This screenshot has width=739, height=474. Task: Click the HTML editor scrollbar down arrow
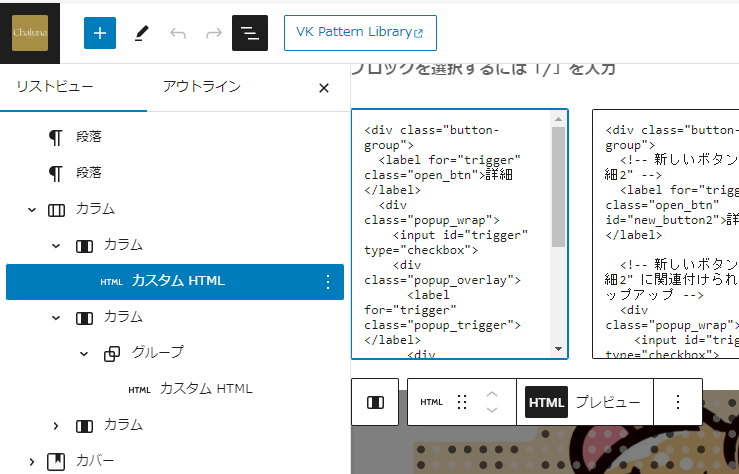[558, 349]
